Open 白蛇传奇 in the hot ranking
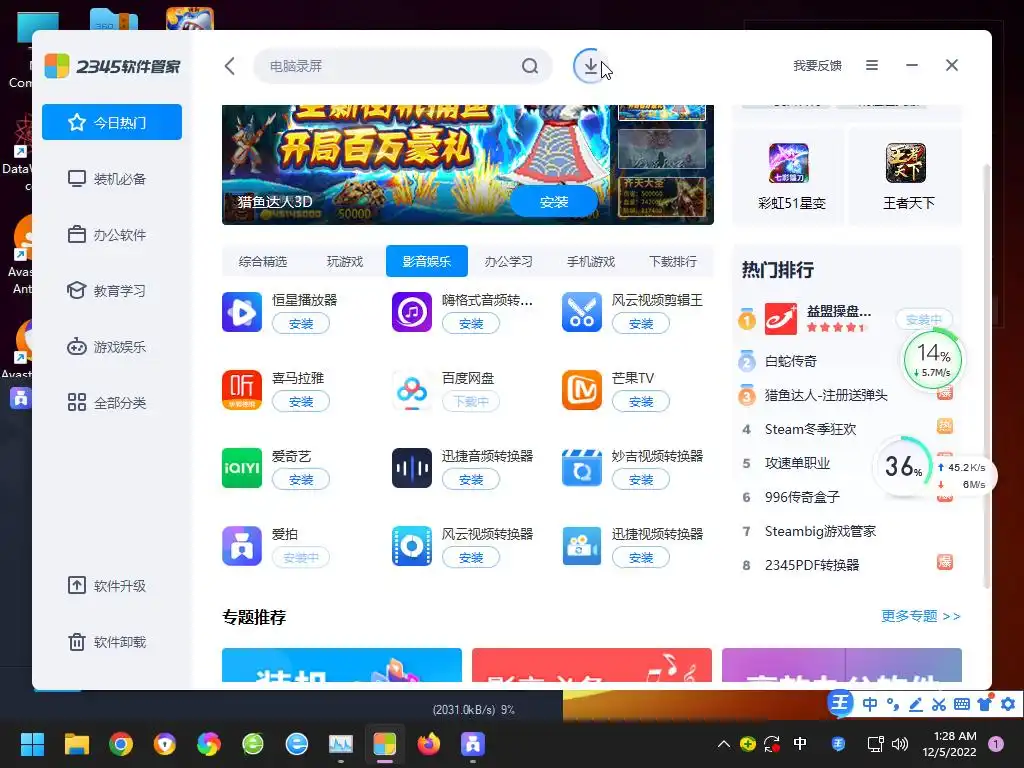 point(791,360)
